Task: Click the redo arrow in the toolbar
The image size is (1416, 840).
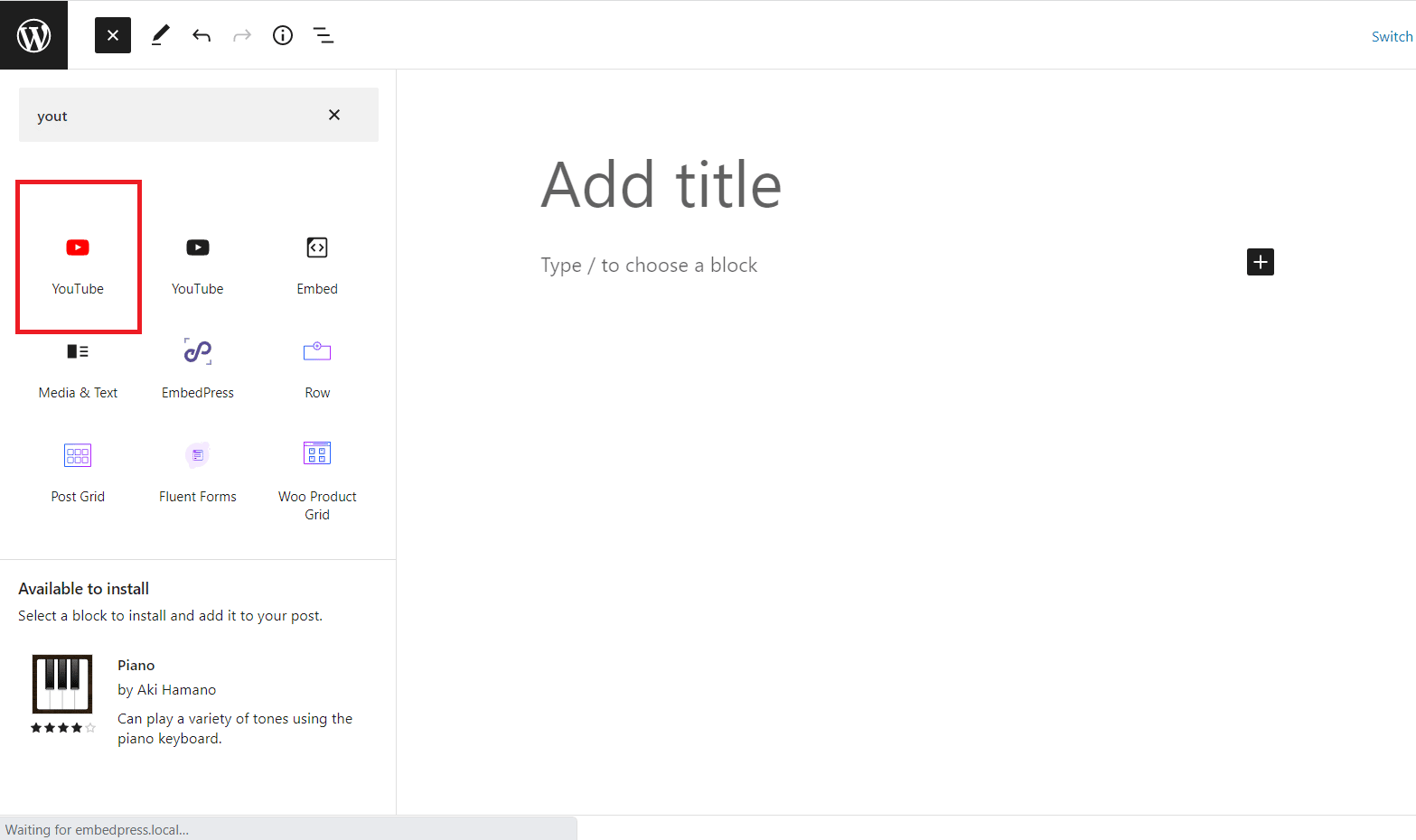Action: pyautogui.click(x=241, y=35)
